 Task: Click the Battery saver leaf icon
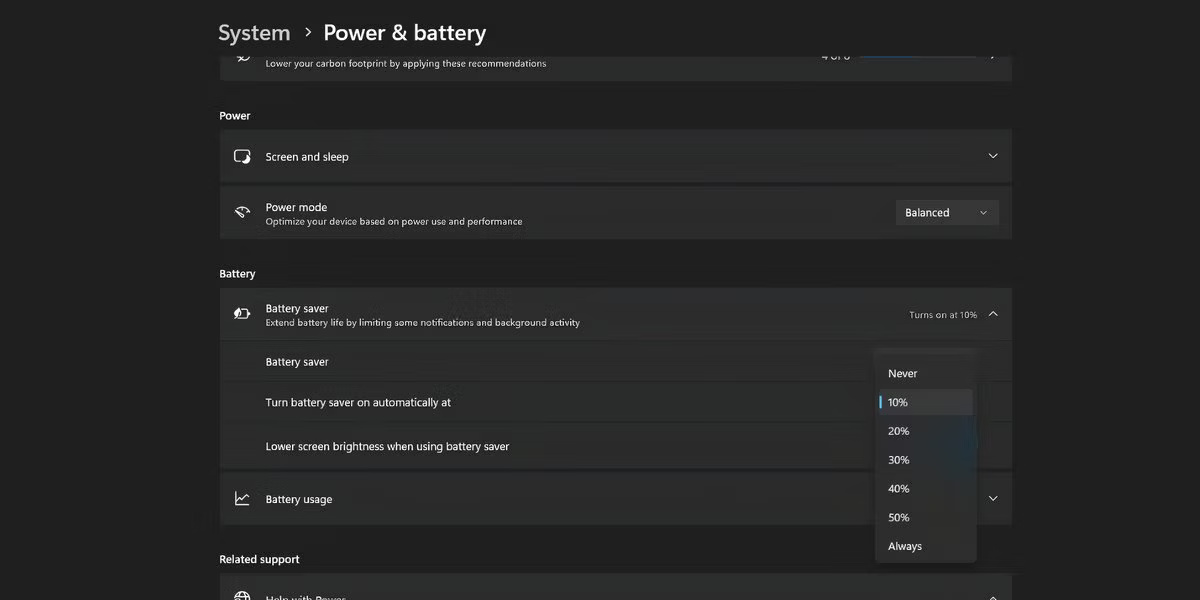click(242, 313)
